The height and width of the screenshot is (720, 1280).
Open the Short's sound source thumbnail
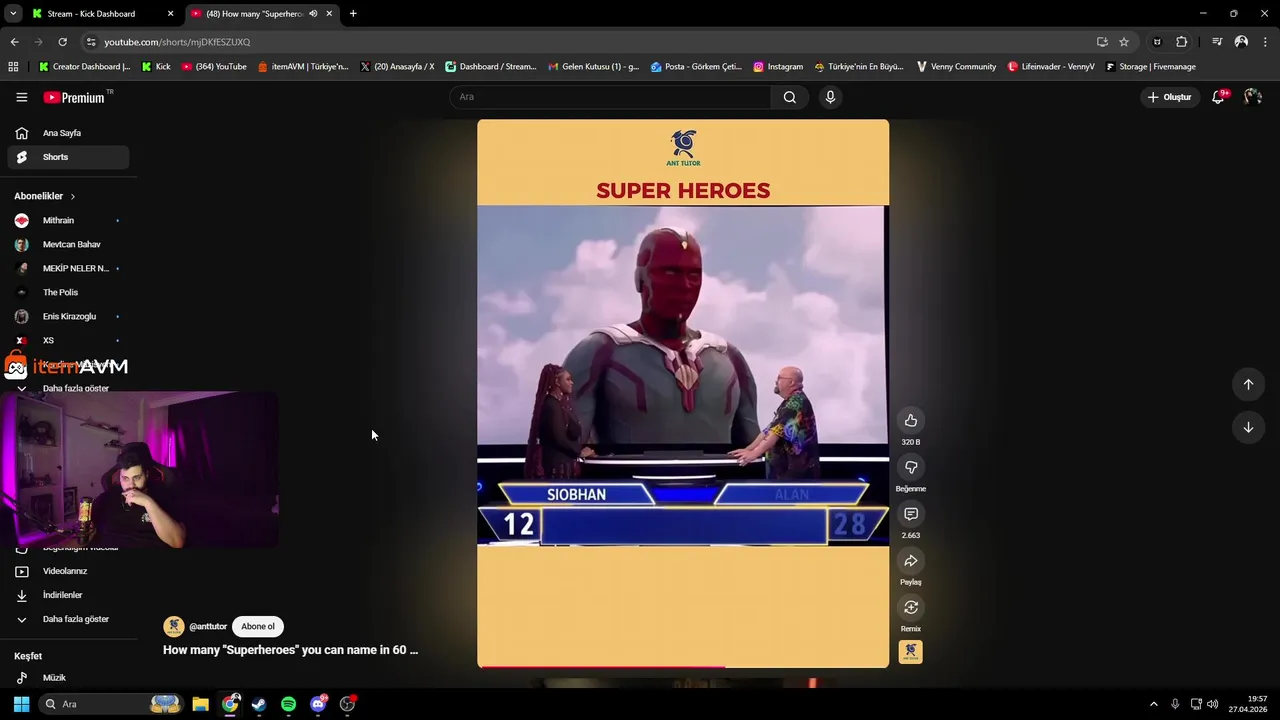click(x=911, y=652)
